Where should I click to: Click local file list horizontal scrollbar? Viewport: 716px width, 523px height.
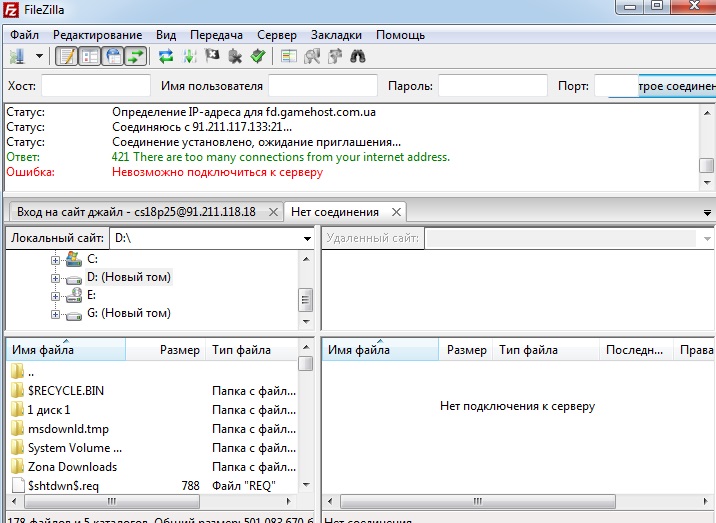coord(112,502)
